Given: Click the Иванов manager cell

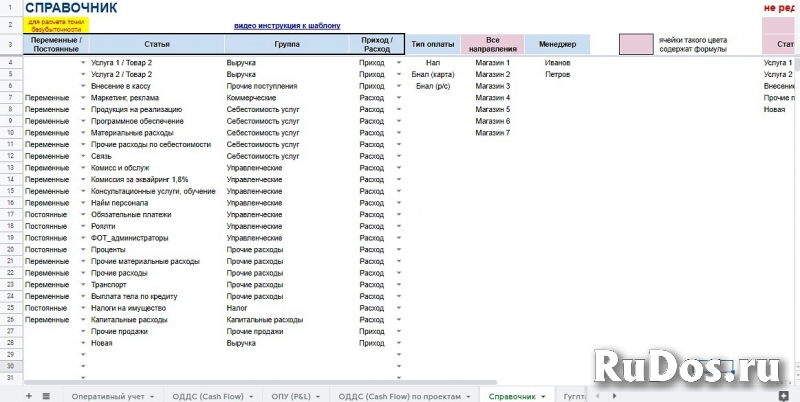Looking at the screenshot, I should [x=558, y=62].
